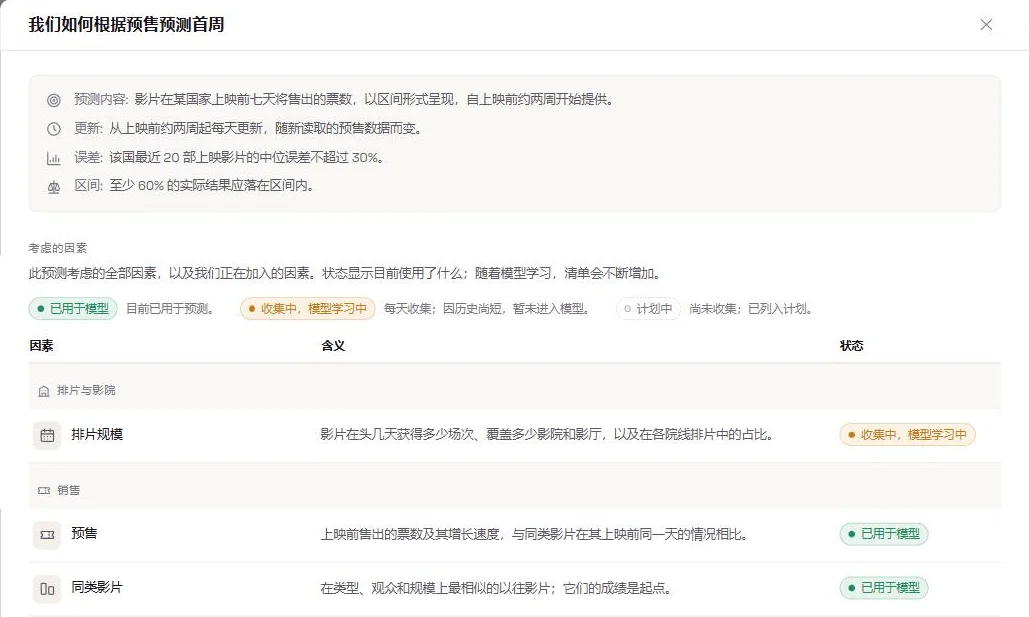Click the 同类影片 meaning description text
Viewport: 1029px width, 617px height.
pos(497,588)
